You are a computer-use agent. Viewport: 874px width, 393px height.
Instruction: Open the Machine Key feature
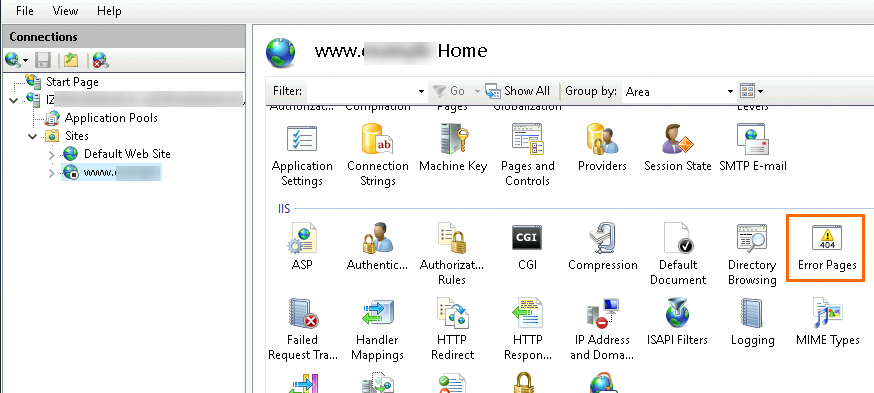[x=453, y=149]
